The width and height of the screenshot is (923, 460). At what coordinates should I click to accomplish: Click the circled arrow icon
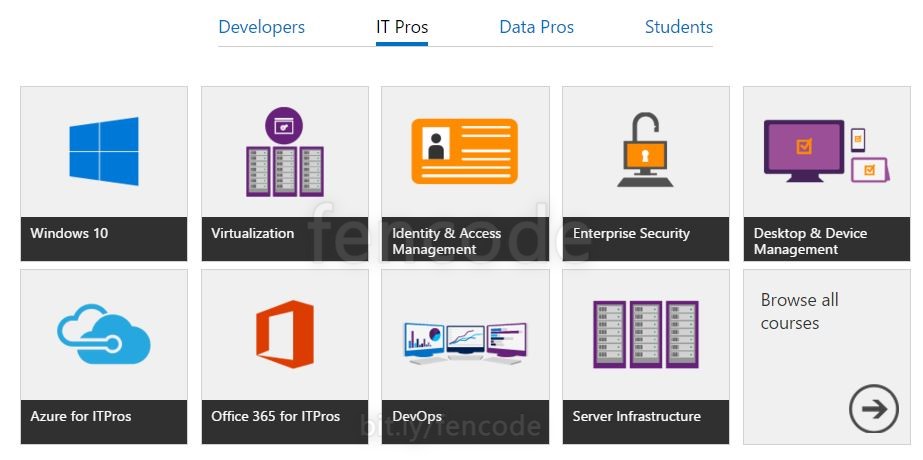pos(873,408)
